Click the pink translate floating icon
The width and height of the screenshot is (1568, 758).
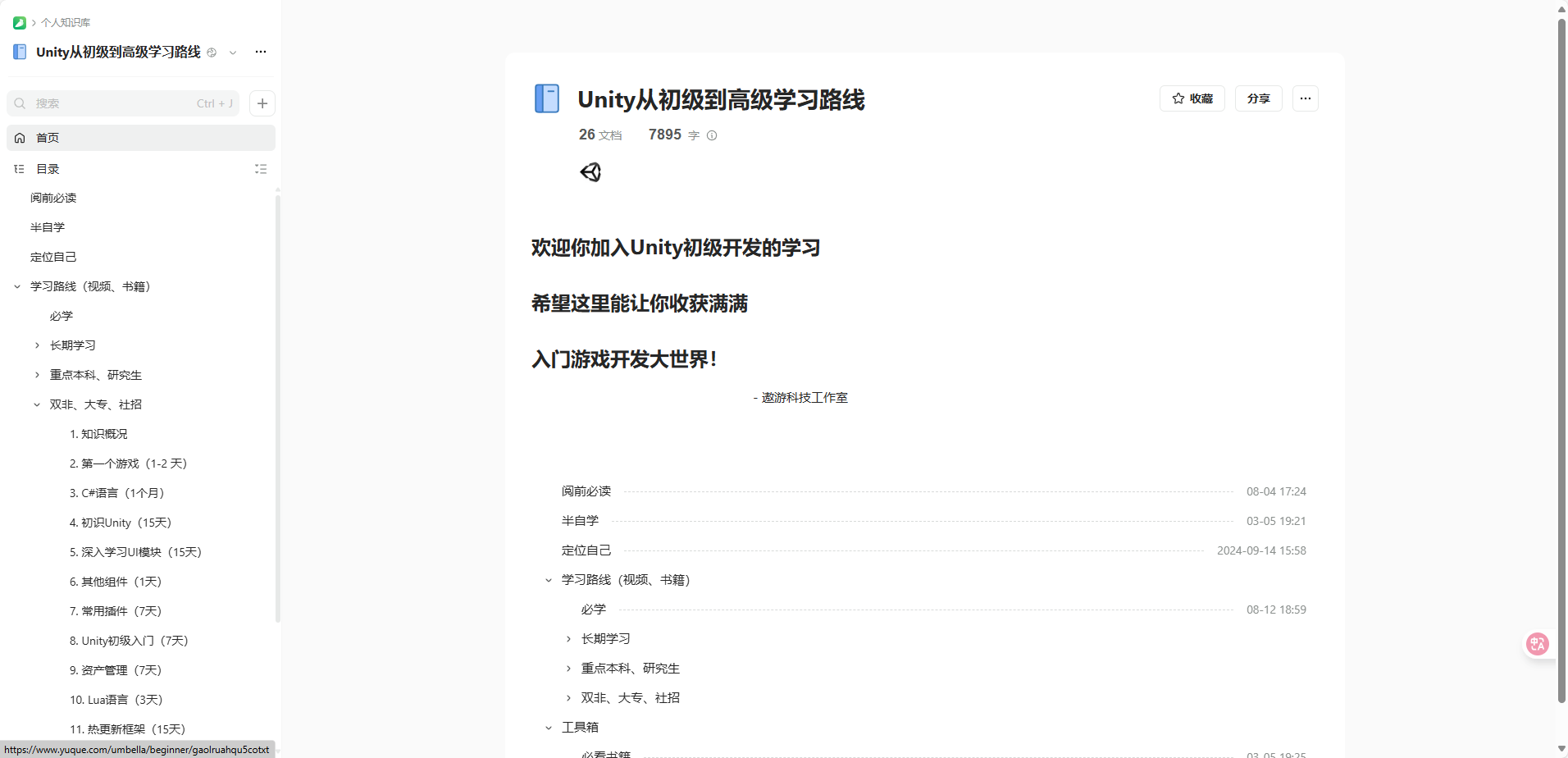[1537, 644]
